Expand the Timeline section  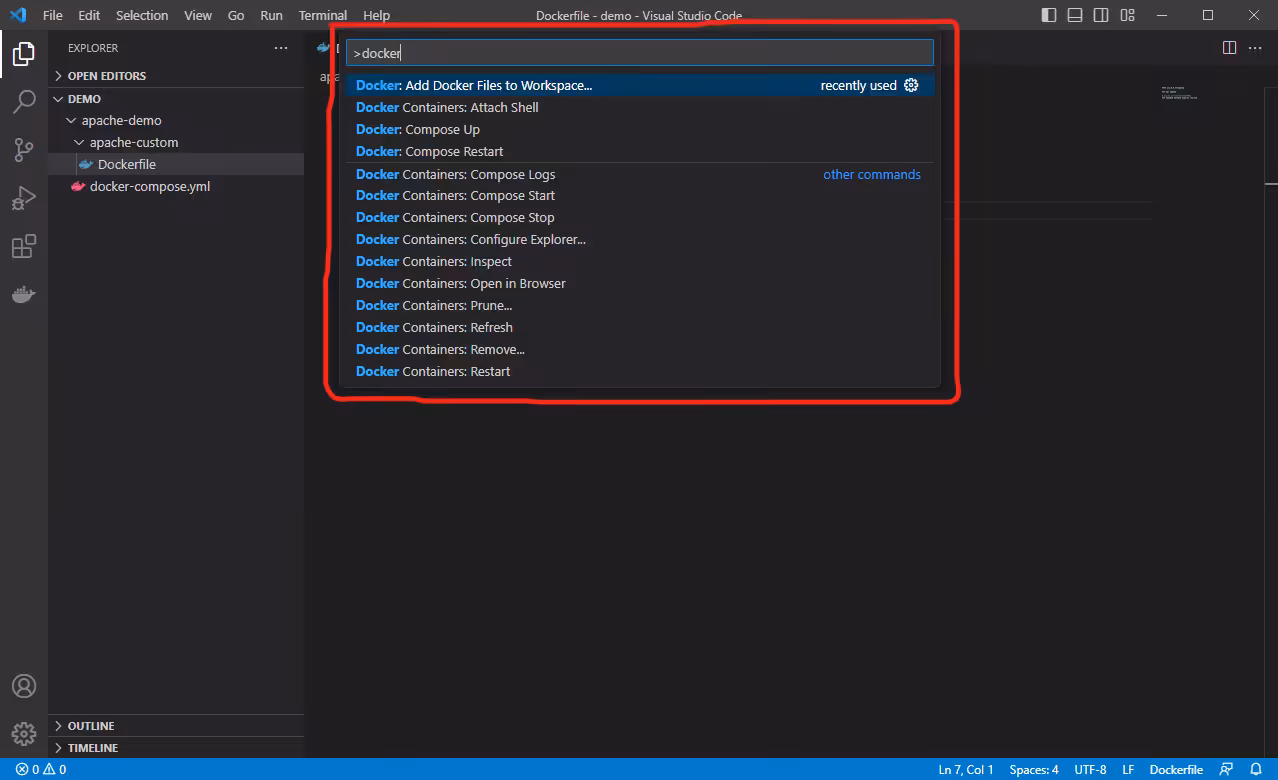[x=176, y=748]
